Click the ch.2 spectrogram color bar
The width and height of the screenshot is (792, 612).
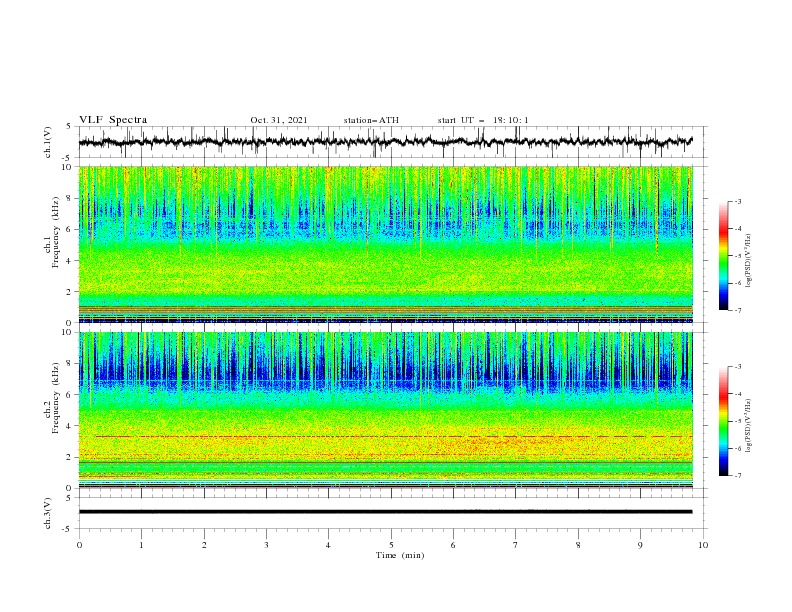[723, 421]
